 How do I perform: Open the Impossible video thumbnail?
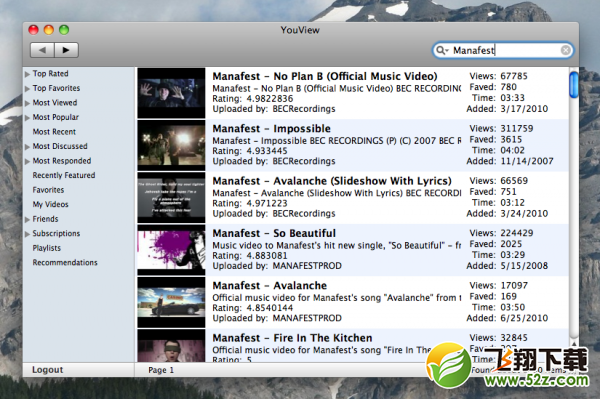pyautogui.click(x=171, y=145)
